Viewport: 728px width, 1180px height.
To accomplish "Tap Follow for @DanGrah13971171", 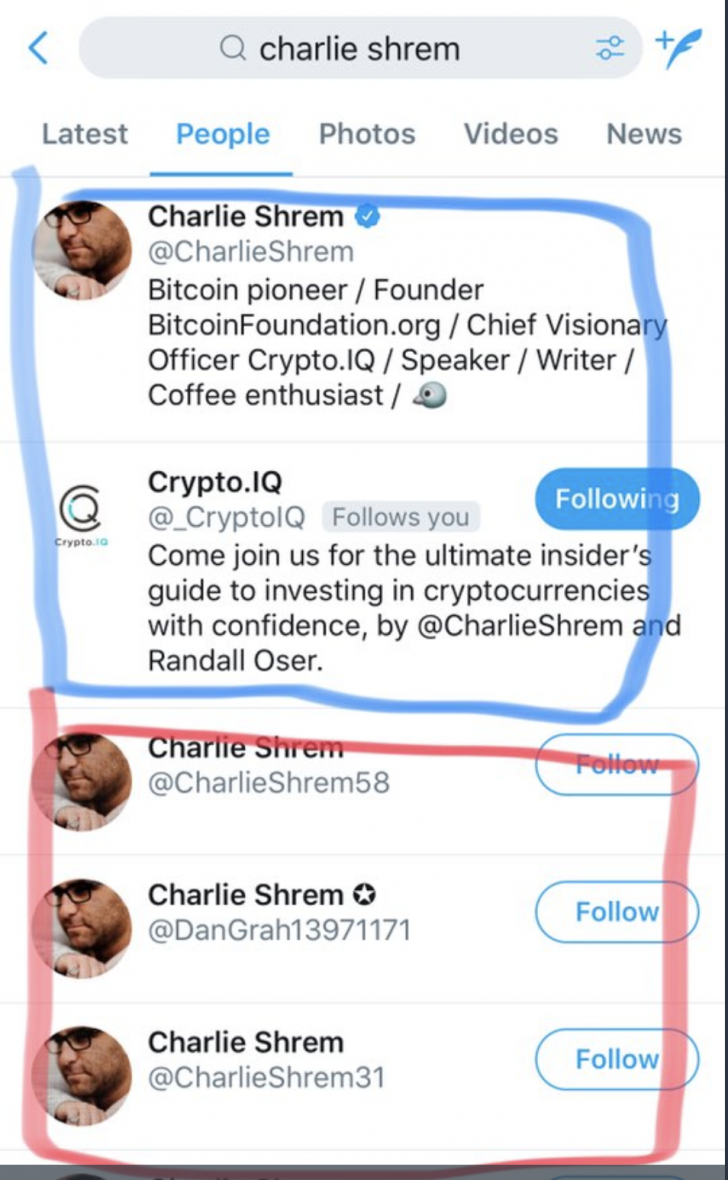I will (616, 912).
